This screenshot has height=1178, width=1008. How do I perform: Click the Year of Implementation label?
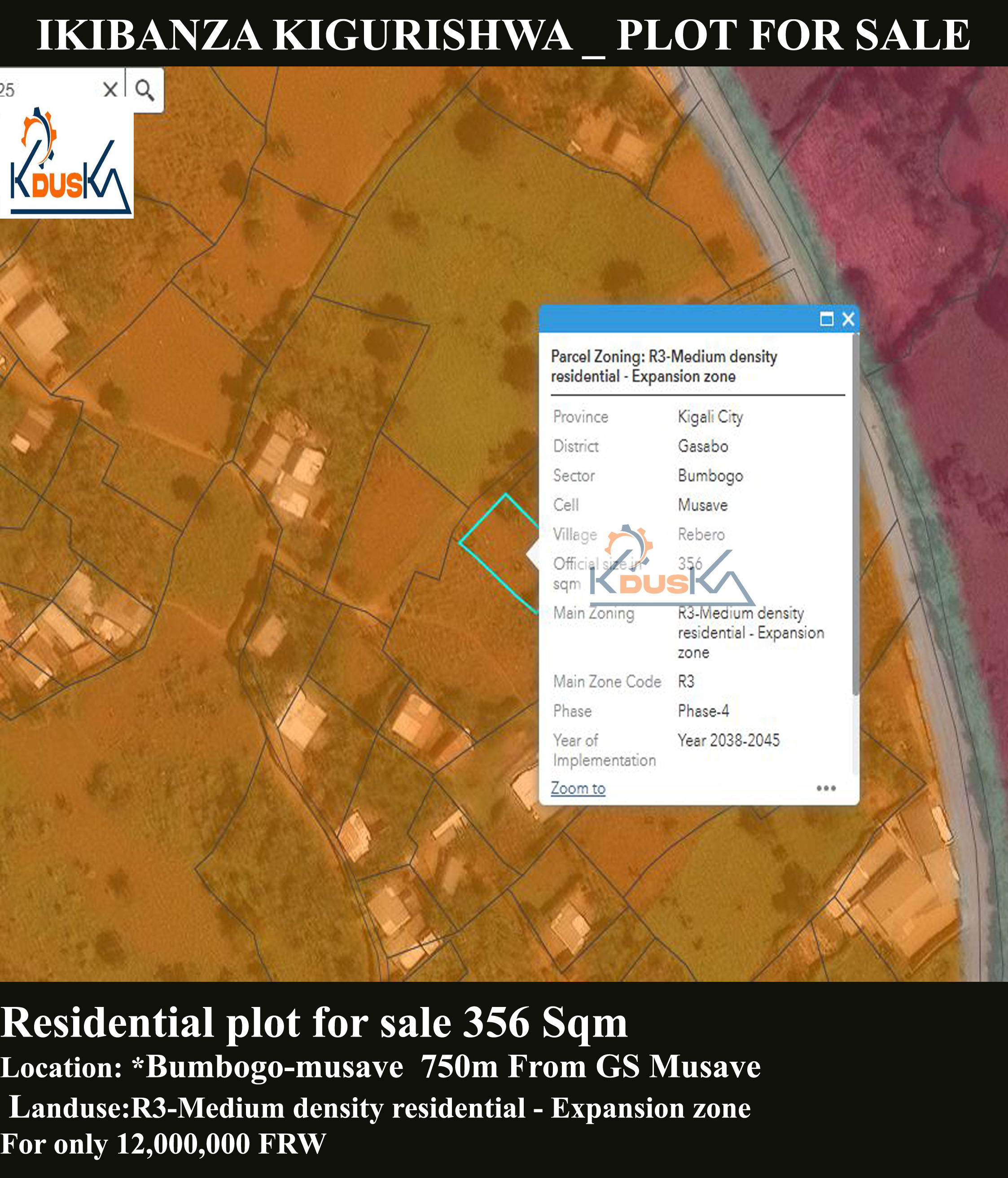[x=605, y=750]
